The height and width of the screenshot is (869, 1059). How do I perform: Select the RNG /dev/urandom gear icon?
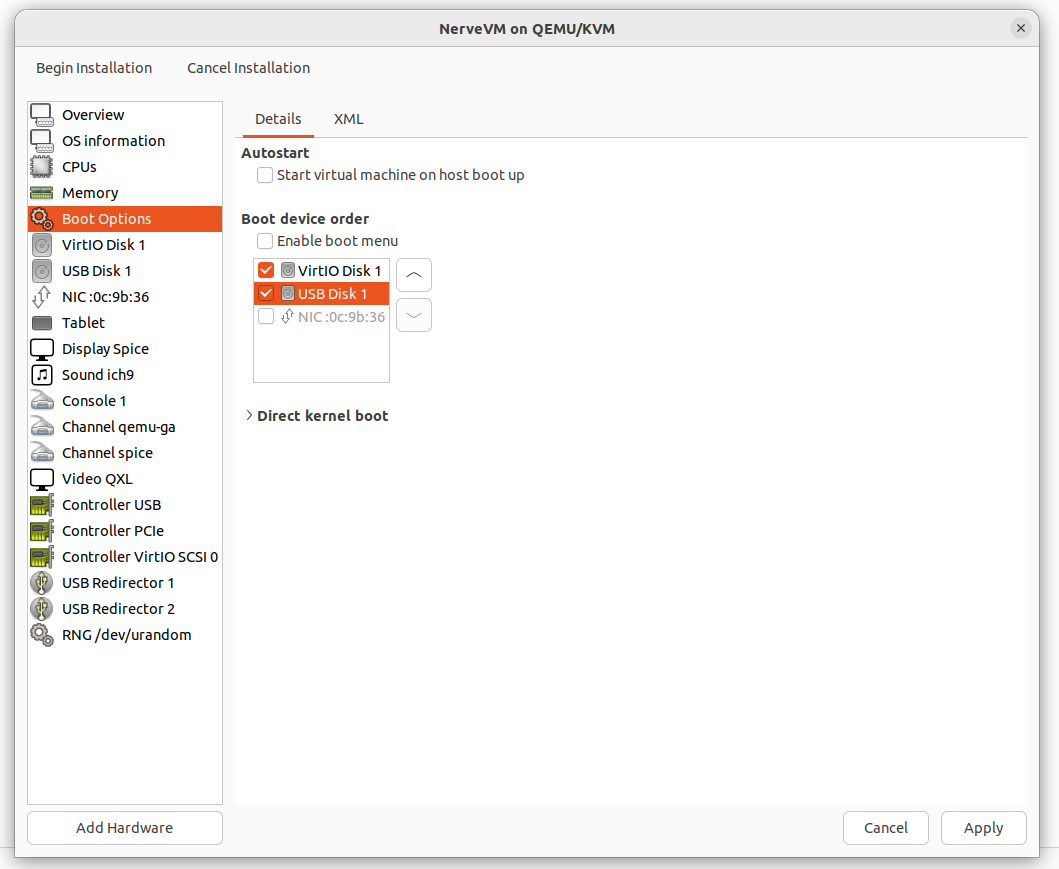click(x=41, y=635)
